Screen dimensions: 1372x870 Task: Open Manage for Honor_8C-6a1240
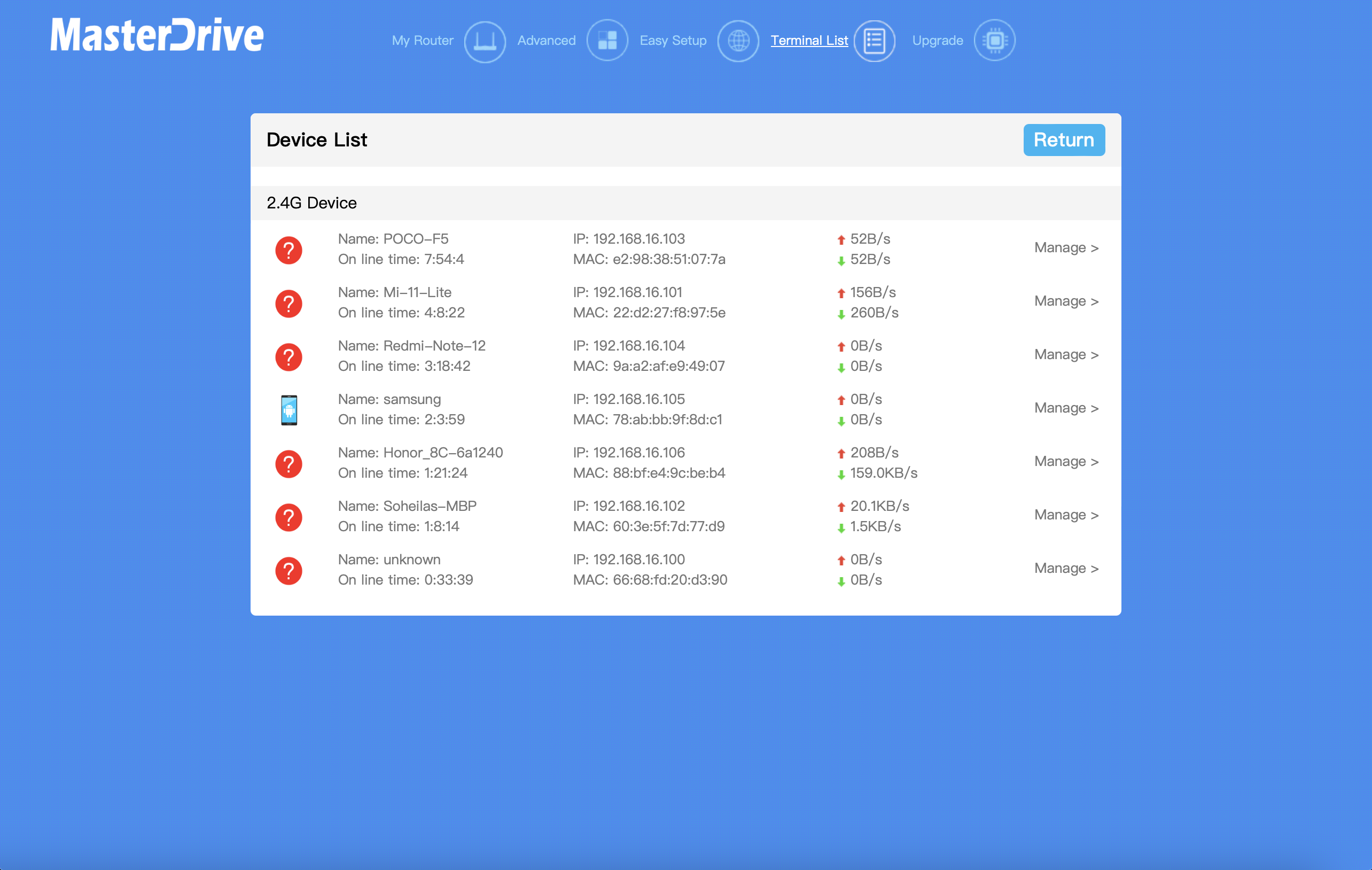tap(1066, 462)
